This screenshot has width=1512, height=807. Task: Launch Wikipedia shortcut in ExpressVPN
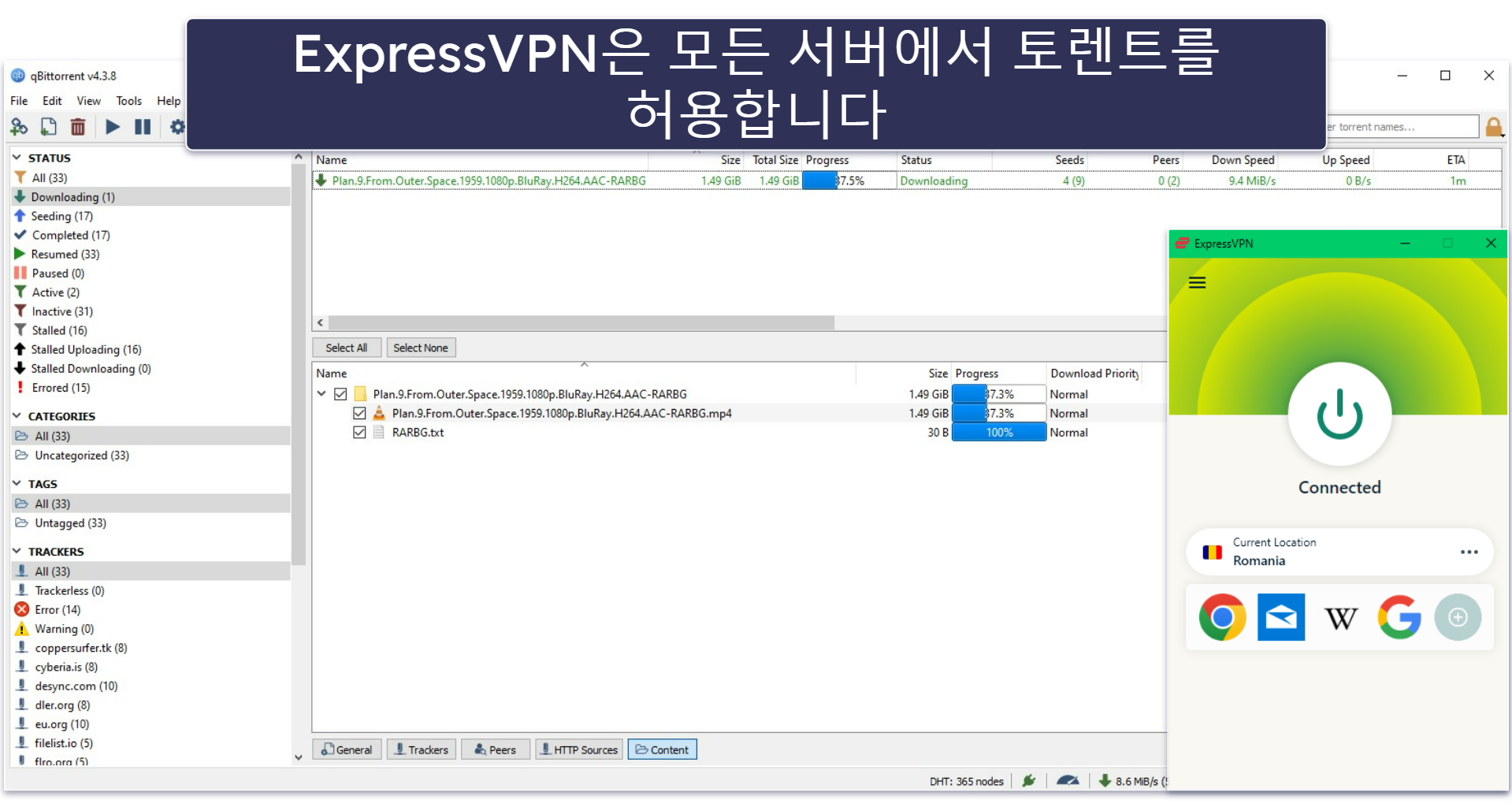(1340, 618)
